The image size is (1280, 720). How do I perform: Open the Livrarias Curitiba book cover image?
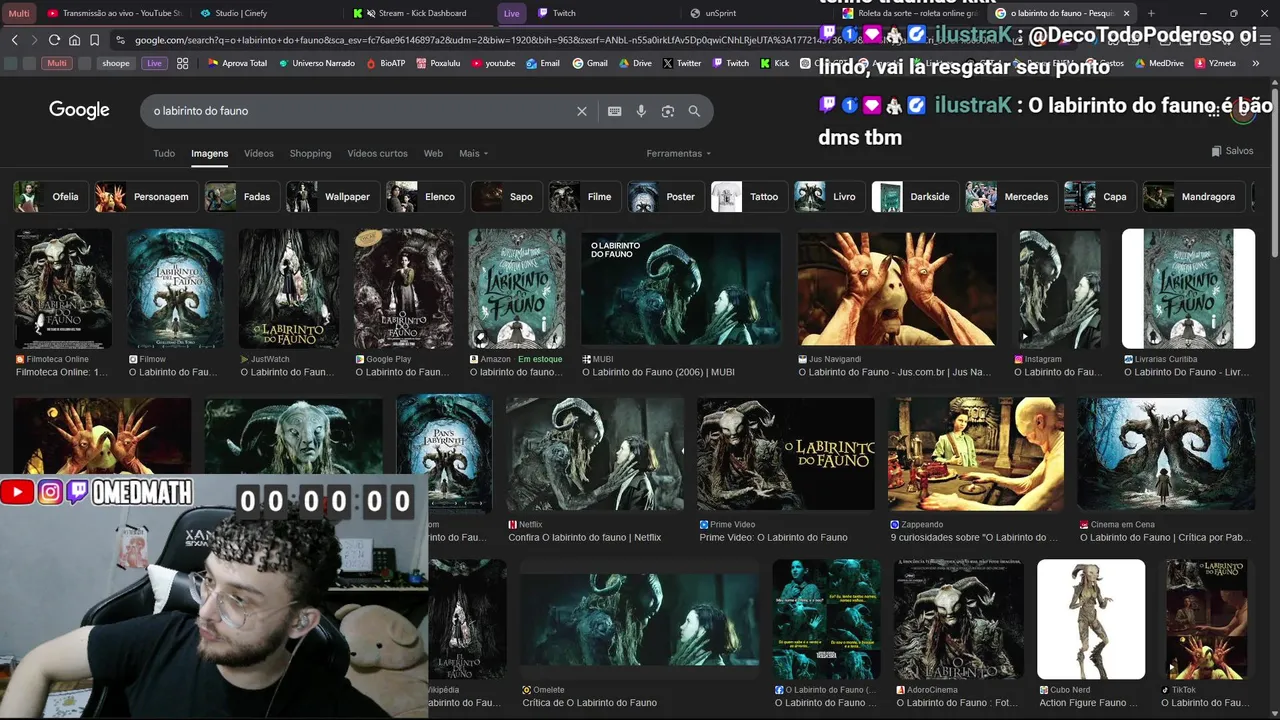(1188, 289)
